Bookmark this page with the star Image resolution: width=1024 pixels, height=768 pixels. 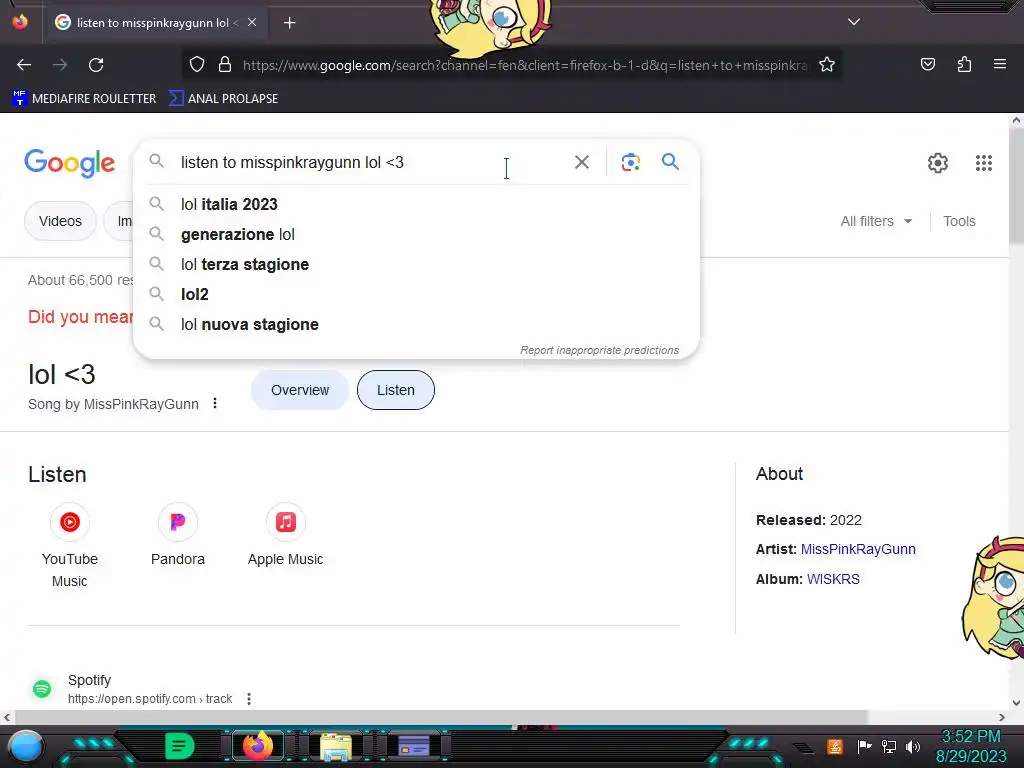[827, 64]
